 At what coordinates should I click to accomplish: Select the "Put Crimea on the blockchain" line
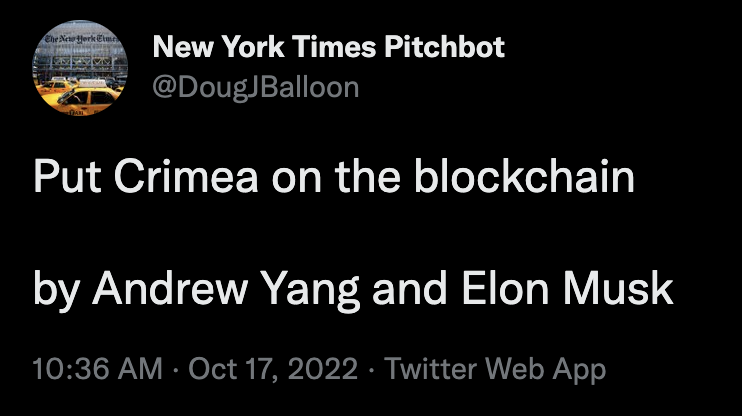tap(334, 178)
